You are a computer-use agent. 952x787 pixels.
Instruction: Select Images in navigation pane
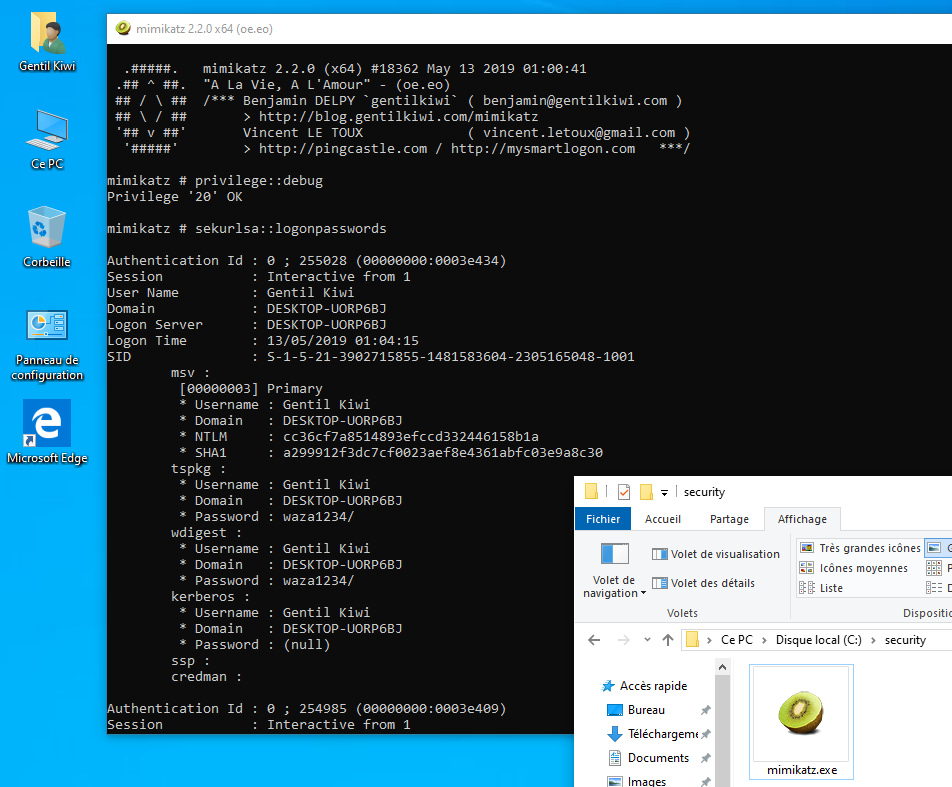(x=636, y=782)
